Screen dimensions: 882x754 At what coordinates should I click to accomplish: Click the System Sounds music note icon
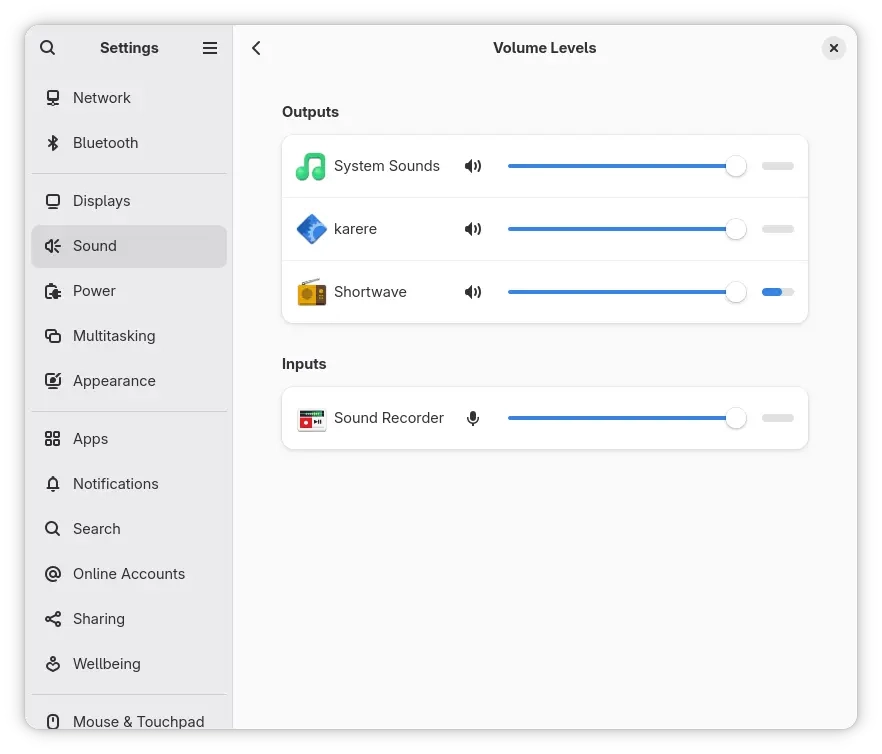[x=311, y=166]
